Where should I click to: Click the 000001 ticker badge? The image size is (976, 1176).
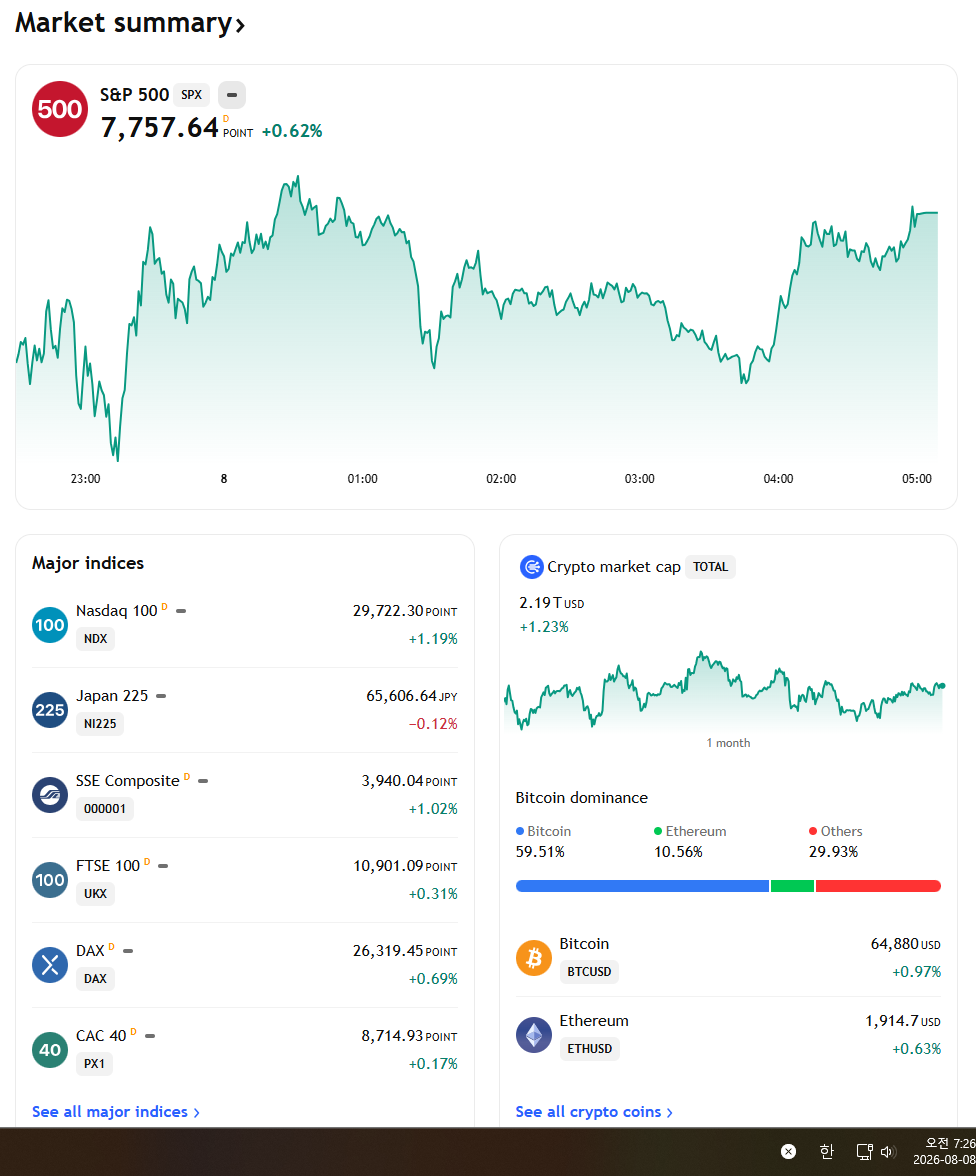(105, 808)
